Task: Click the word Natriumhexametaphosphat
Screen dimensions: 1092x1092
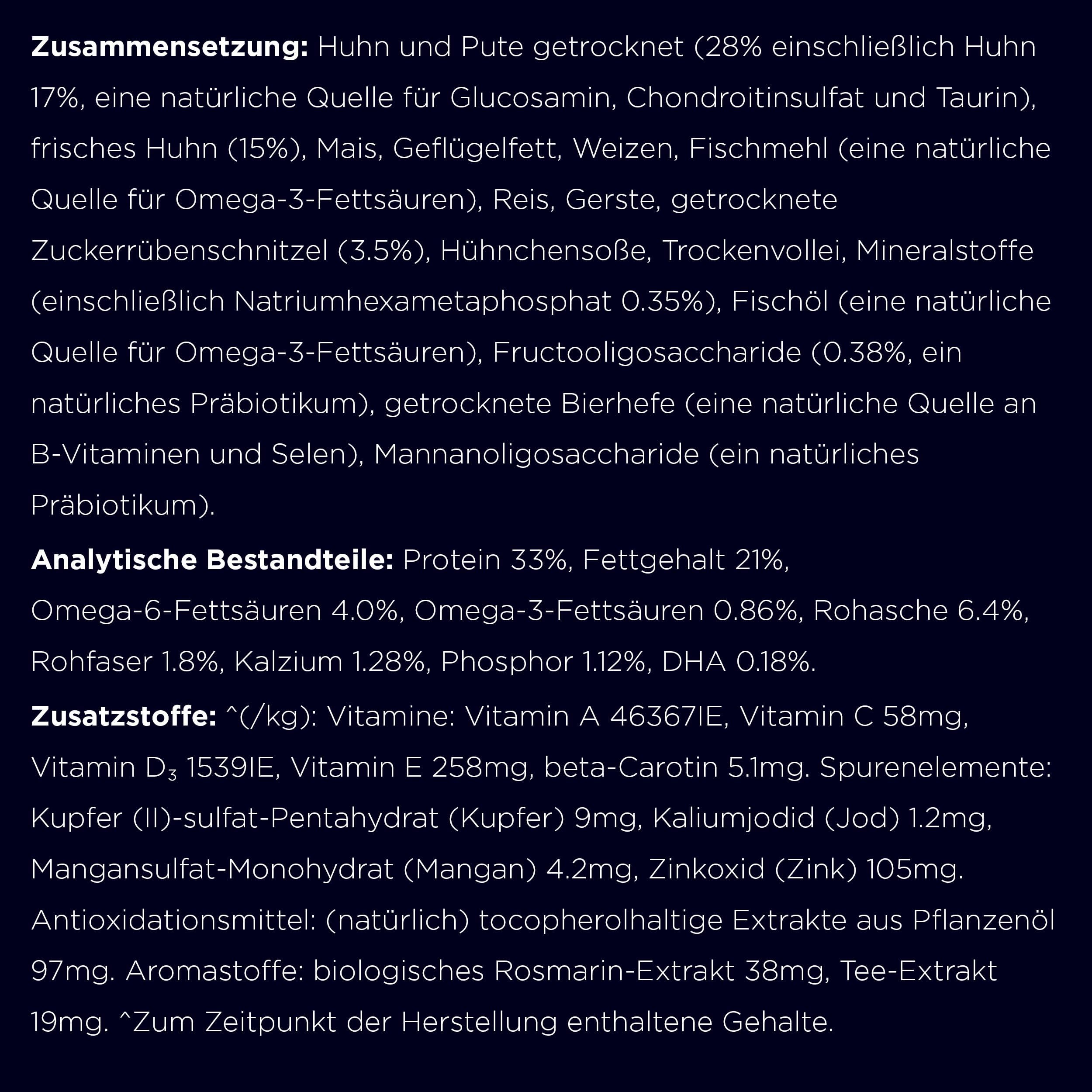Action: (x=422, y=302)
